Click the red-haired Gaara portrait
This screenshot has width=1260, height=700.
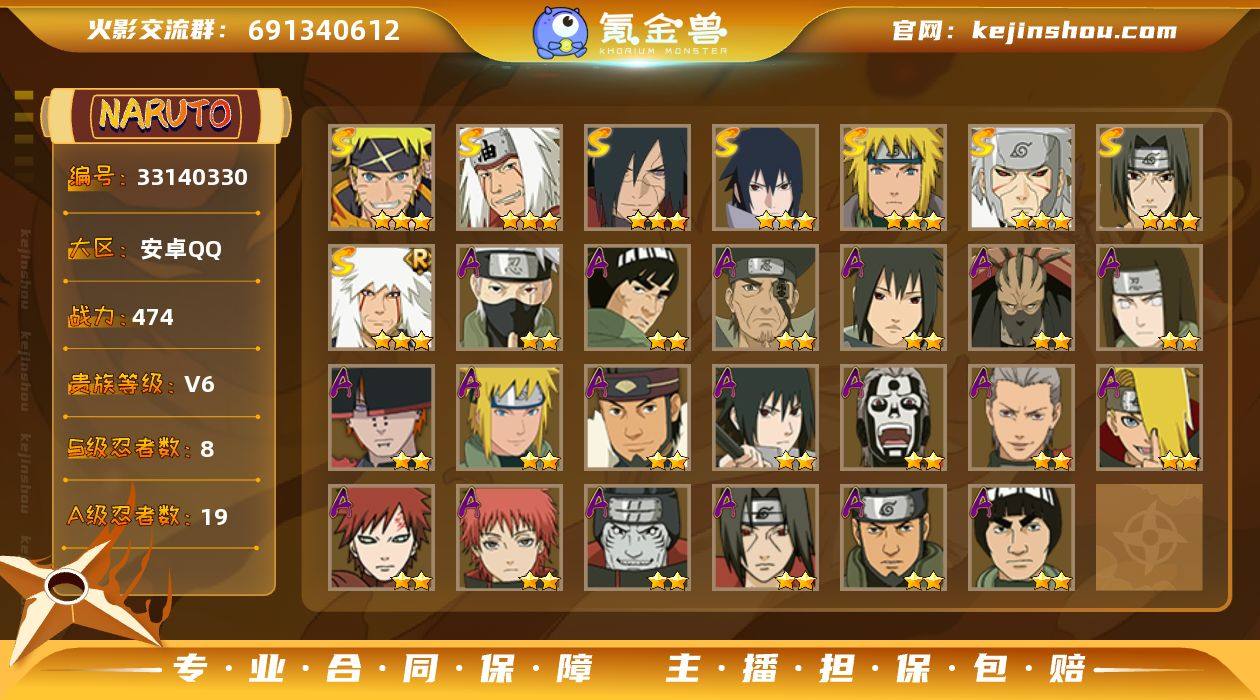[x=381, y=538]
